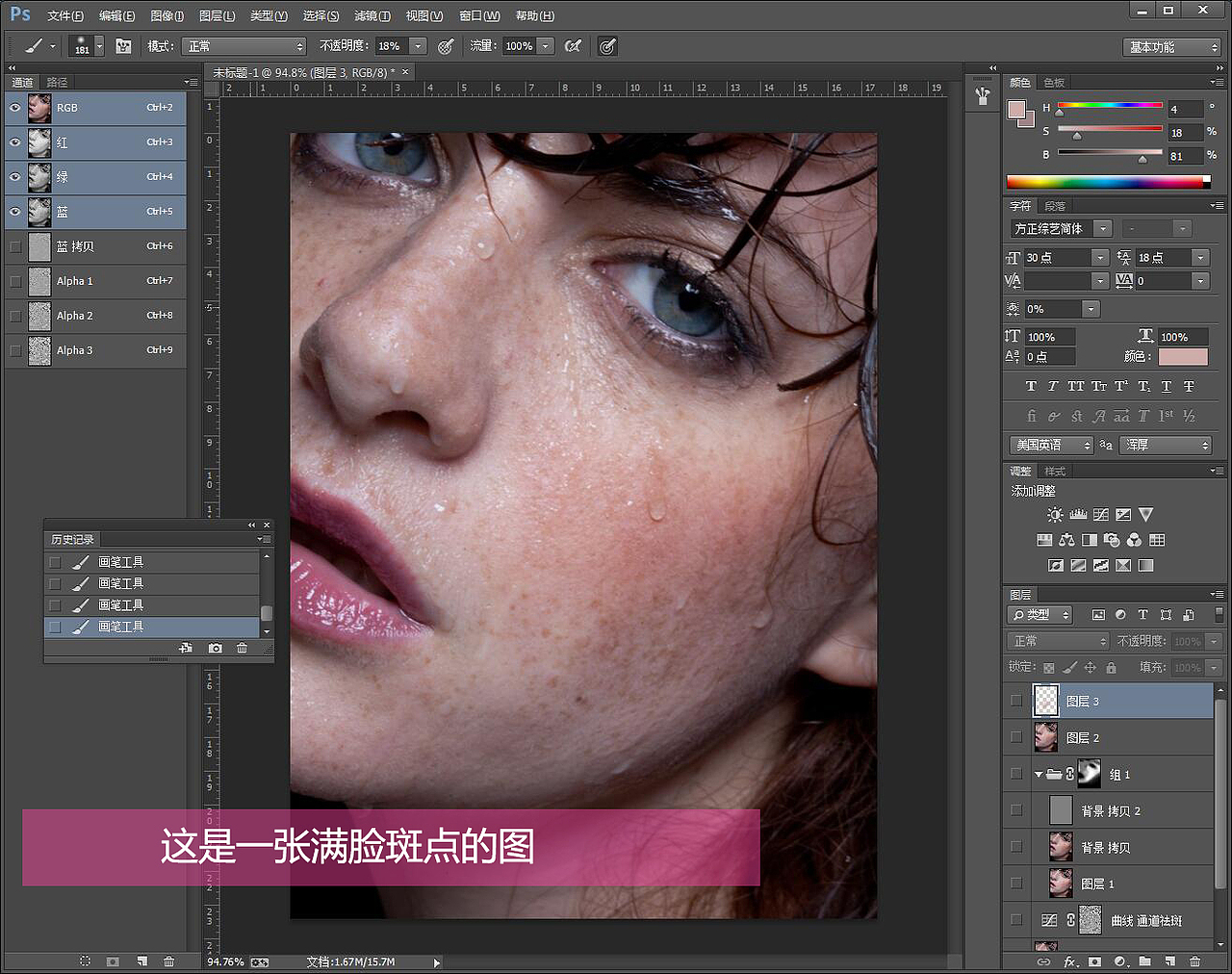The height and width of the screenshot is (974, 1232).
Task: Add a Channel Mixer adjustment
Action: pos(1135,540)
